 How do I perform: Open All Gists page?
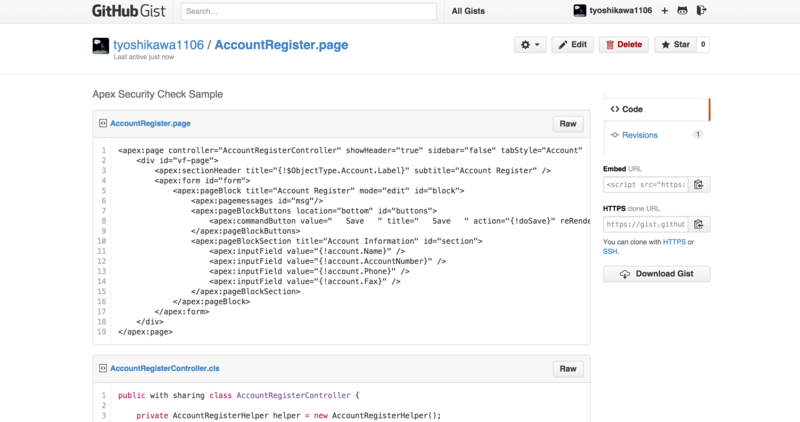pos(468,11)
